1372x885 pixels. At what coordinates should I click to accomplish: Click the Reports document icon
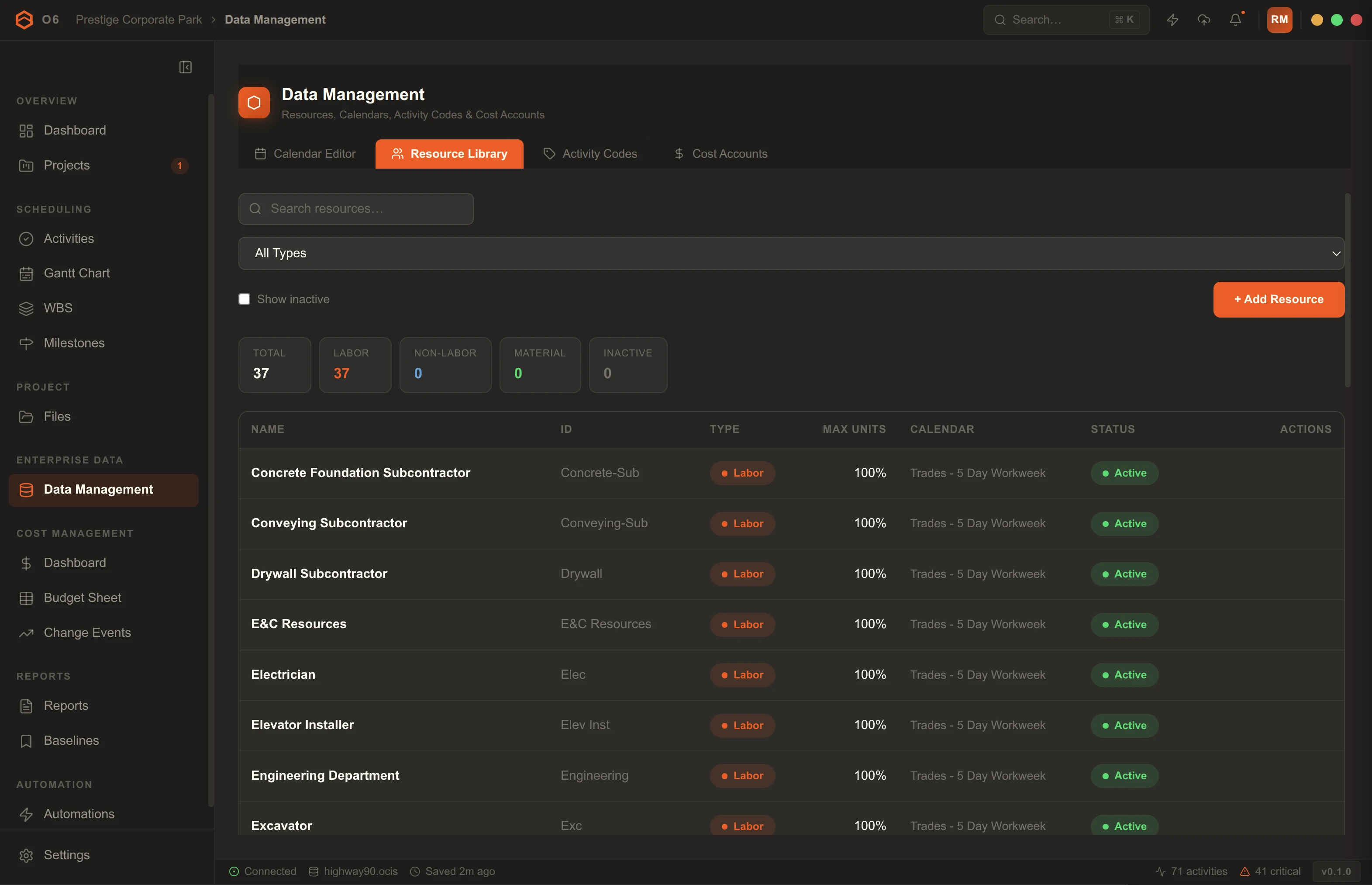(26, 706)
